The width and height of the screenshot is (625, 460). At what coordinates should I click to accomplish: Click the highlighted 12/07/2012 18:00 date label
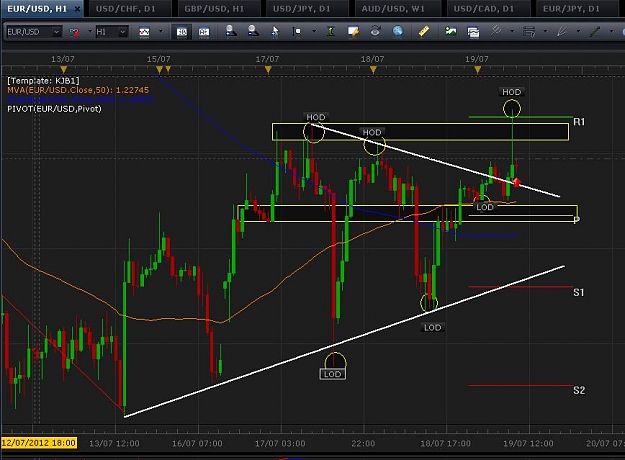(39, 443)
